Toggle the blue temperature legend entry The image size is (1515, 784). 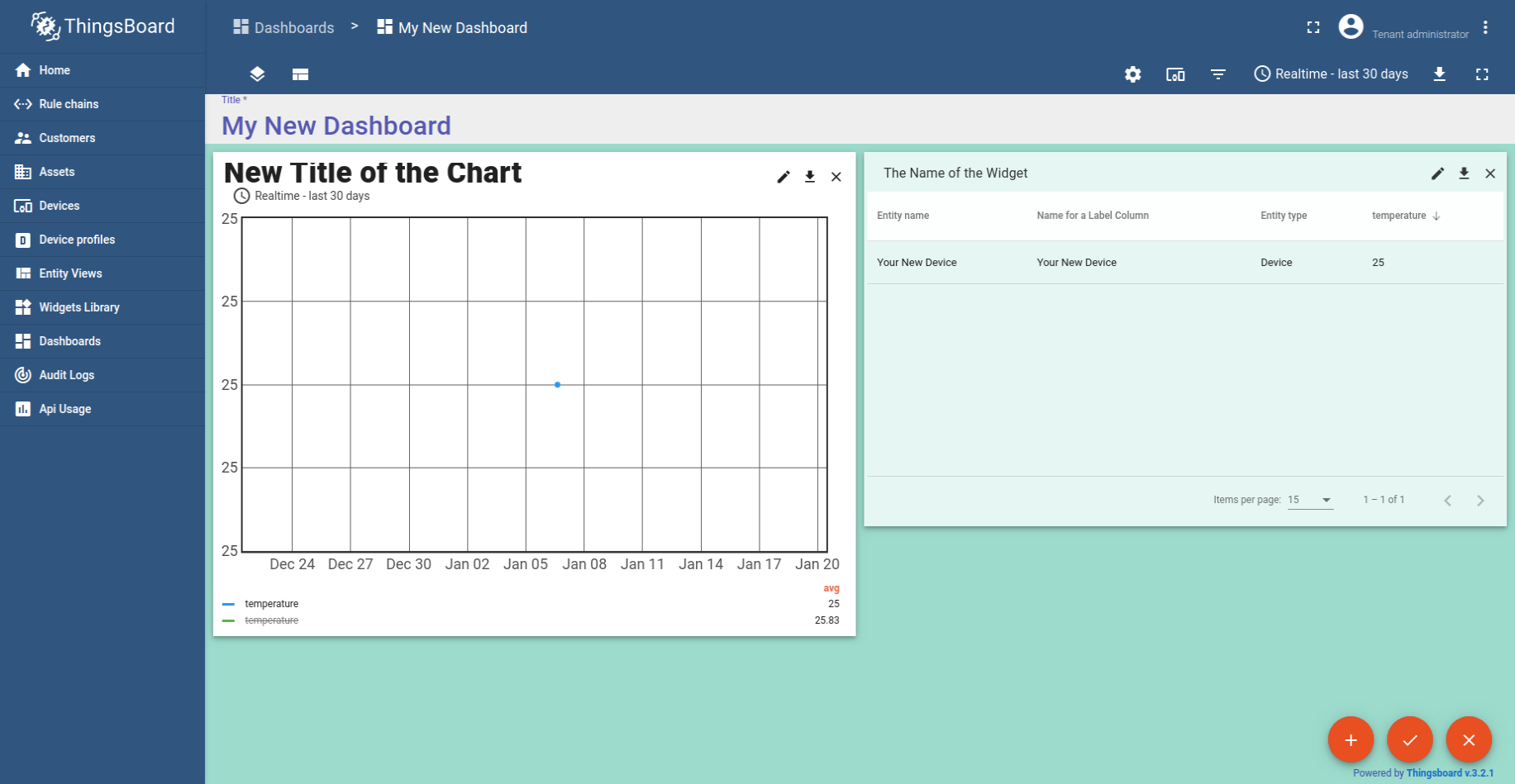click(x=271, y=604)
